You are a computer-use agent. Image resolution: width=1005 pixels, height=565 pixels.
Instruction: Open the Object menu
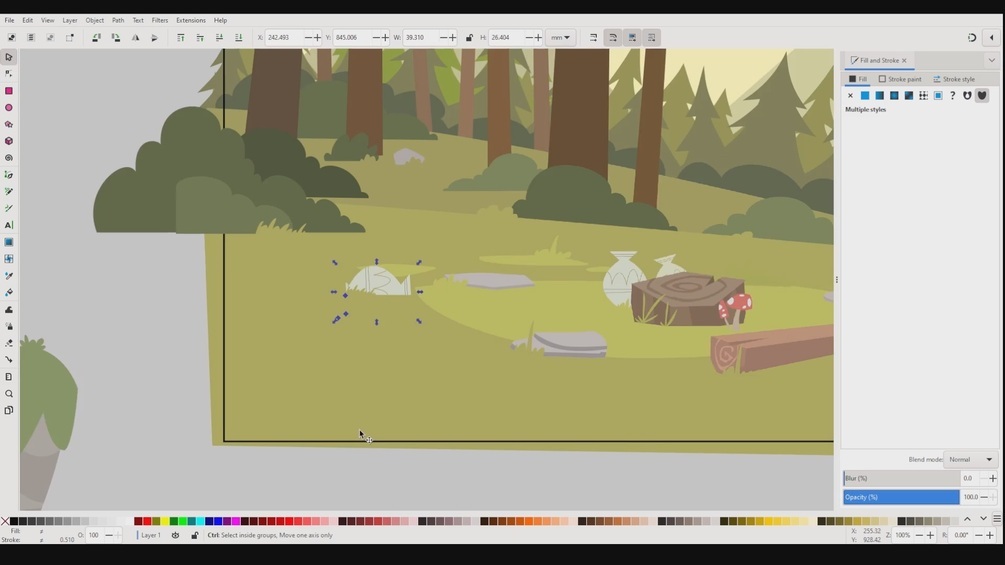pos(95,20)
